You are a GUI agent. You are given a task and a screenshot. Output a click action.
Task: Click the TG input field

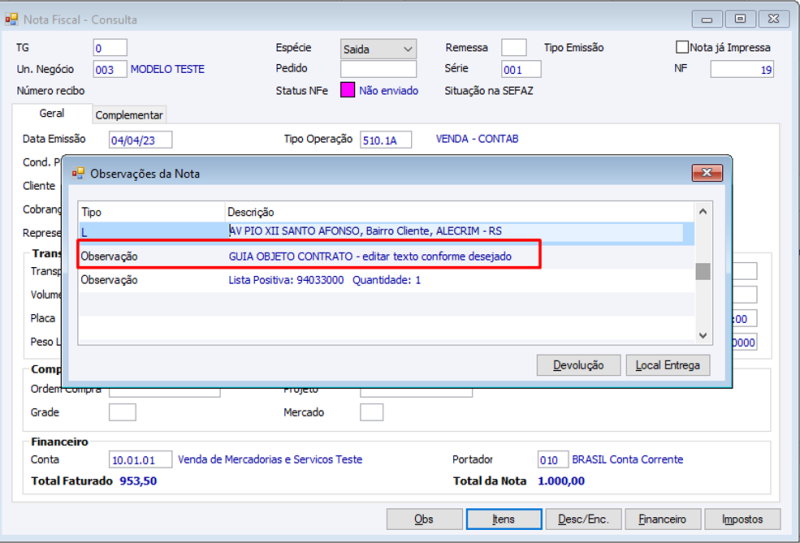click(110, 48)
